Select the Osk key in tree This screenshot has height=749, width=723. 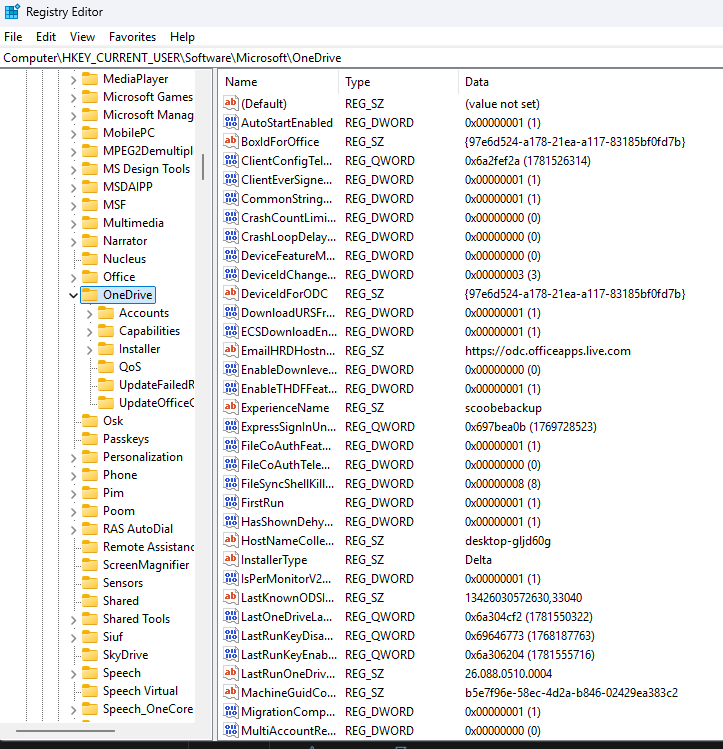(x=113, y=421)
